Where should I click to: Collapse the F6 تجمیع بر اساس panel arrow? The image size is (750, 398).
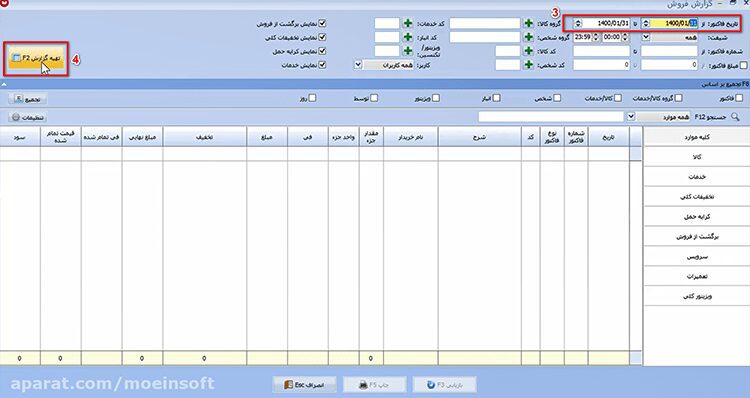tap(3, 84)
